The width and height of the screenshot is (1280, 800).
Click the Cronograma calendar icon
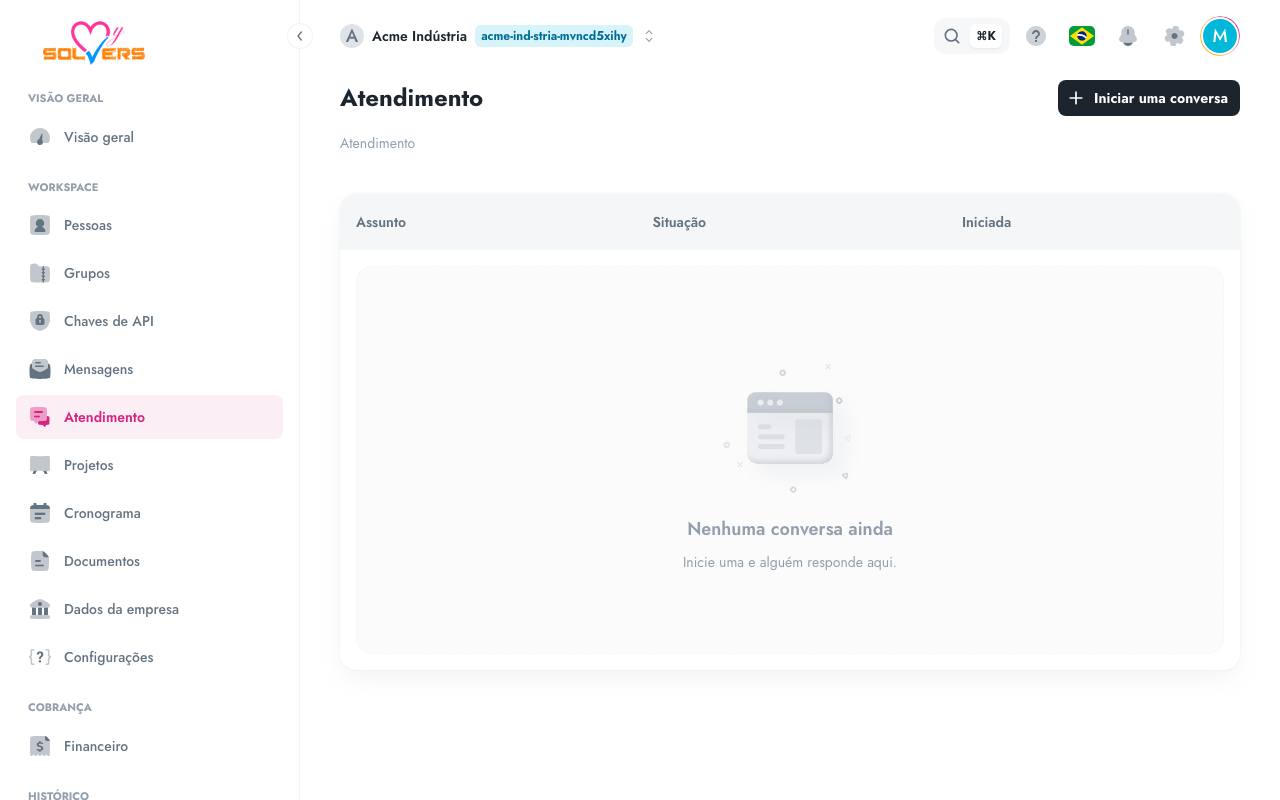40,513
